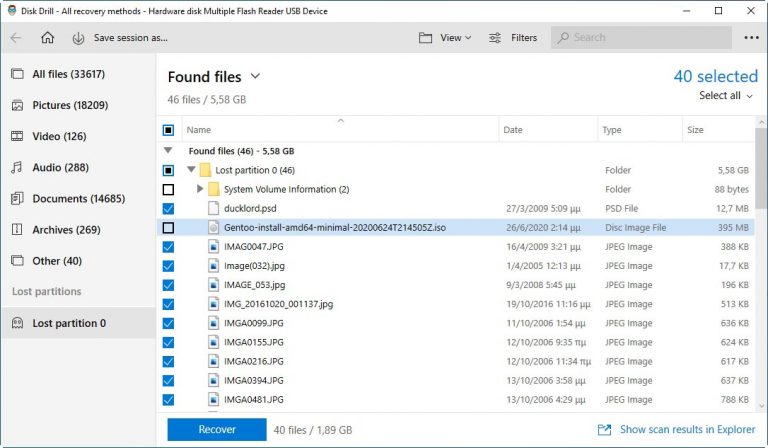The width and height of the screenshot is (768, 448).
Task: Uncheck the Image(032).jpg checkbox
Action: [x=168, y=265]
